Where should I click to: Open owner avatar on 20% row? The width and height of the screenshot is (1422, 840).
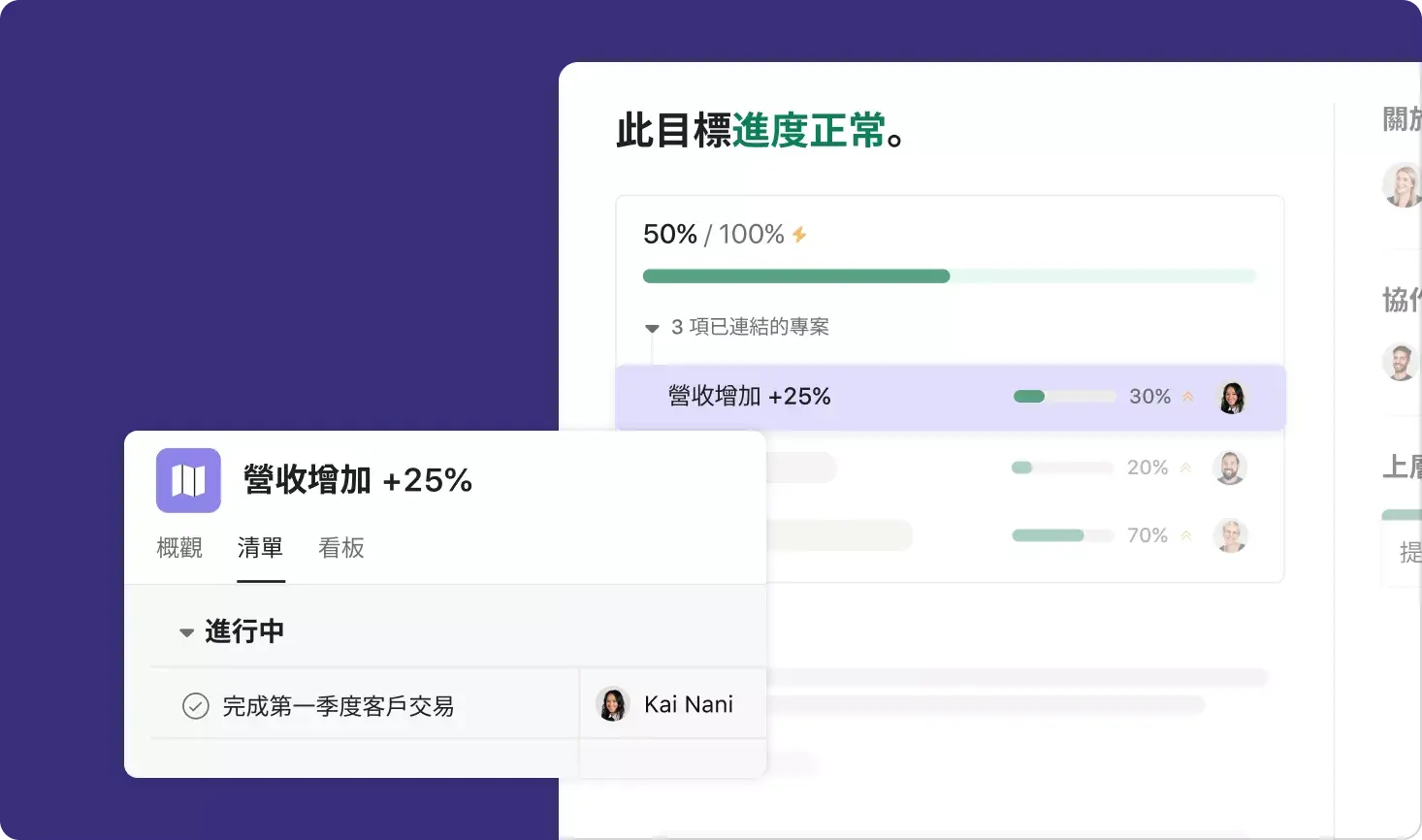coord(1230,468)
